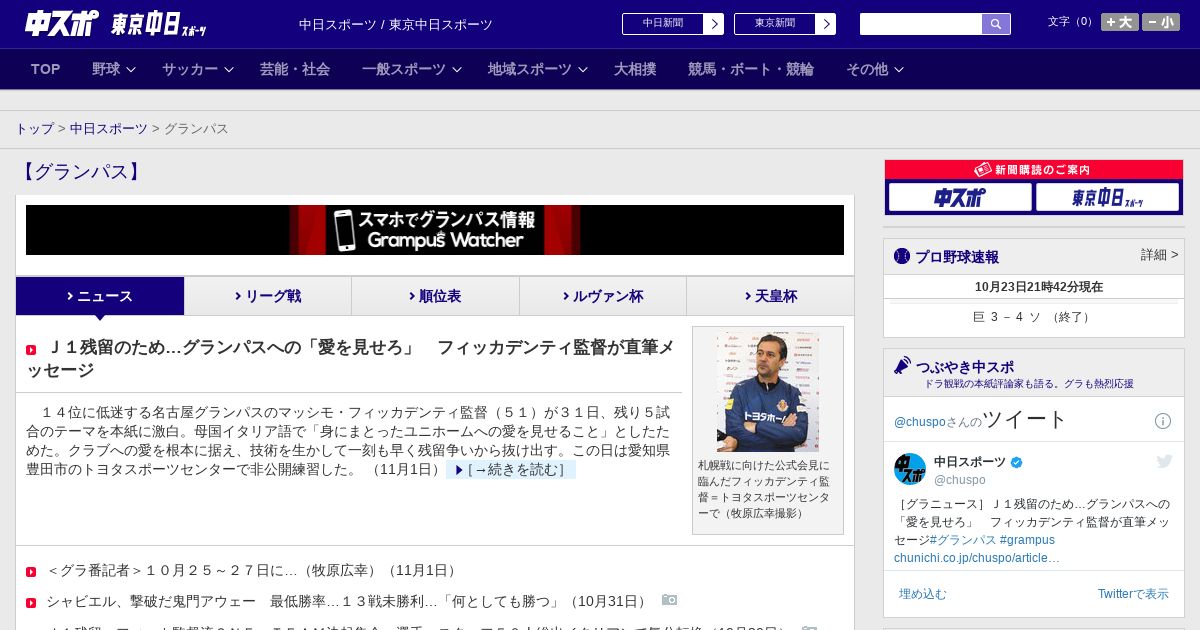
Task: Expand chevron next to 一般スポーツ
Action: (x=457, y=69)
